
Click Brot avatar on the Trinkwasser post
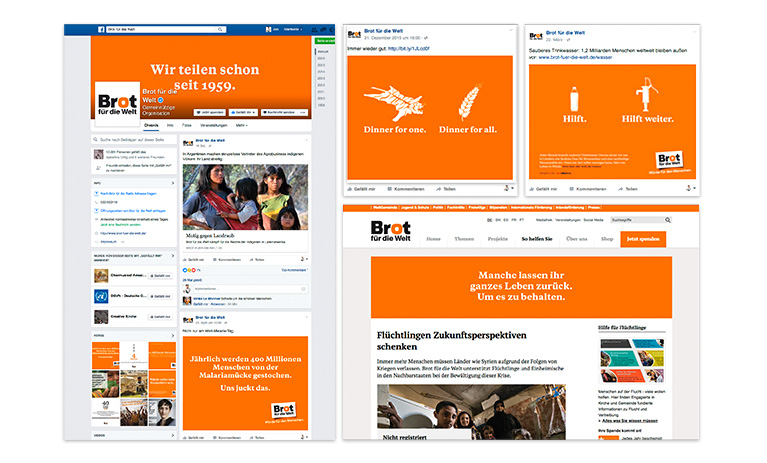pyautogui.click(x=536, y=36)
